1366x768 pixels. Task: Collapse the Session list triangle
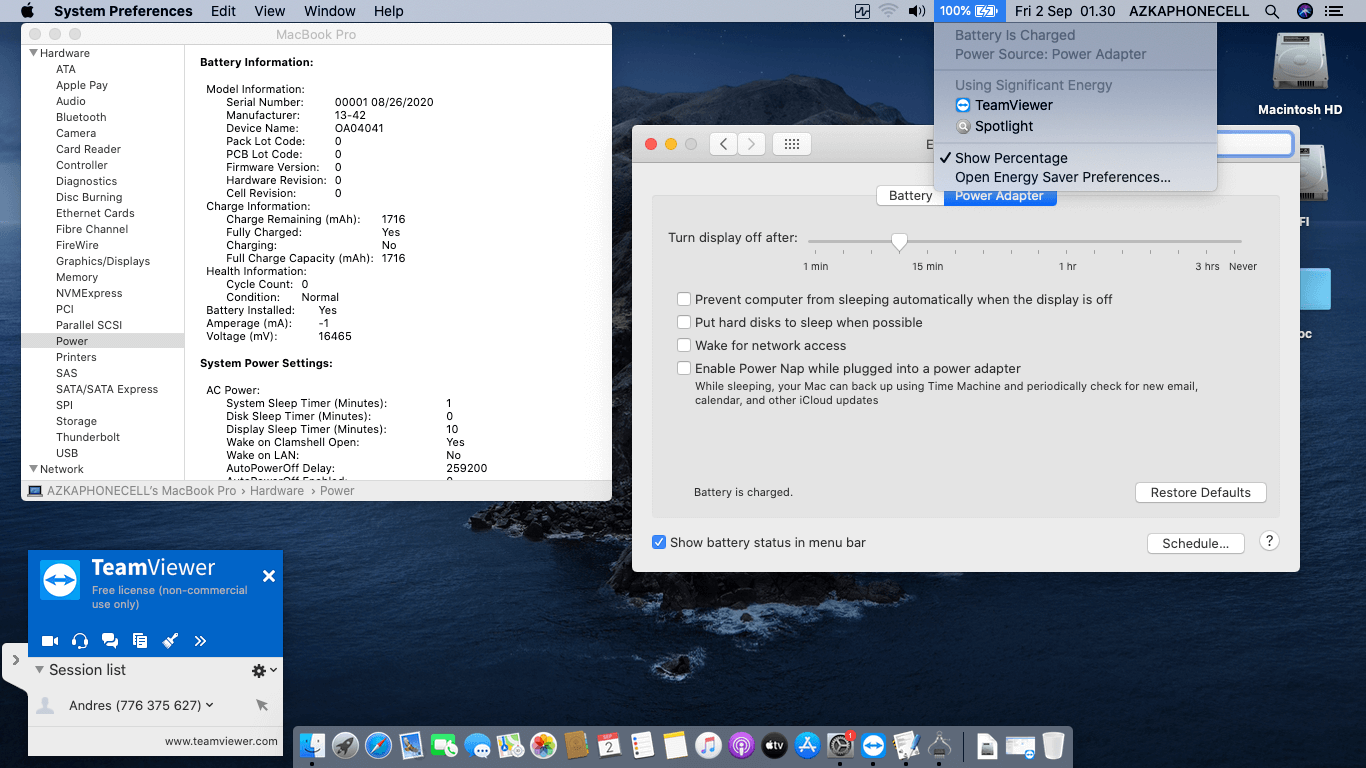(x=39, y=670)
